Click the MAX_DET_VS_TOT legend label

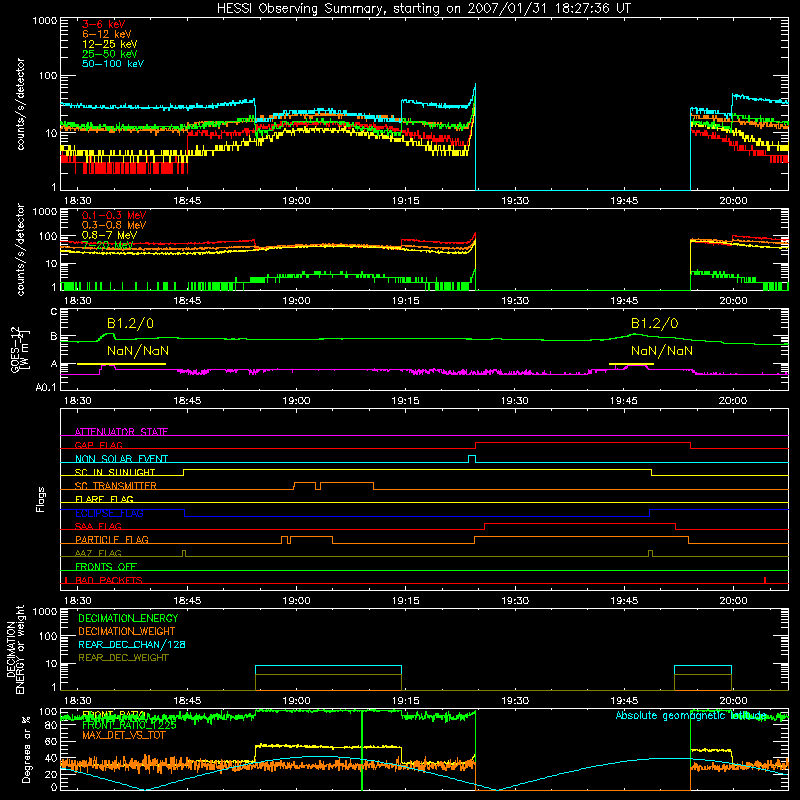[x=124, y=735]
